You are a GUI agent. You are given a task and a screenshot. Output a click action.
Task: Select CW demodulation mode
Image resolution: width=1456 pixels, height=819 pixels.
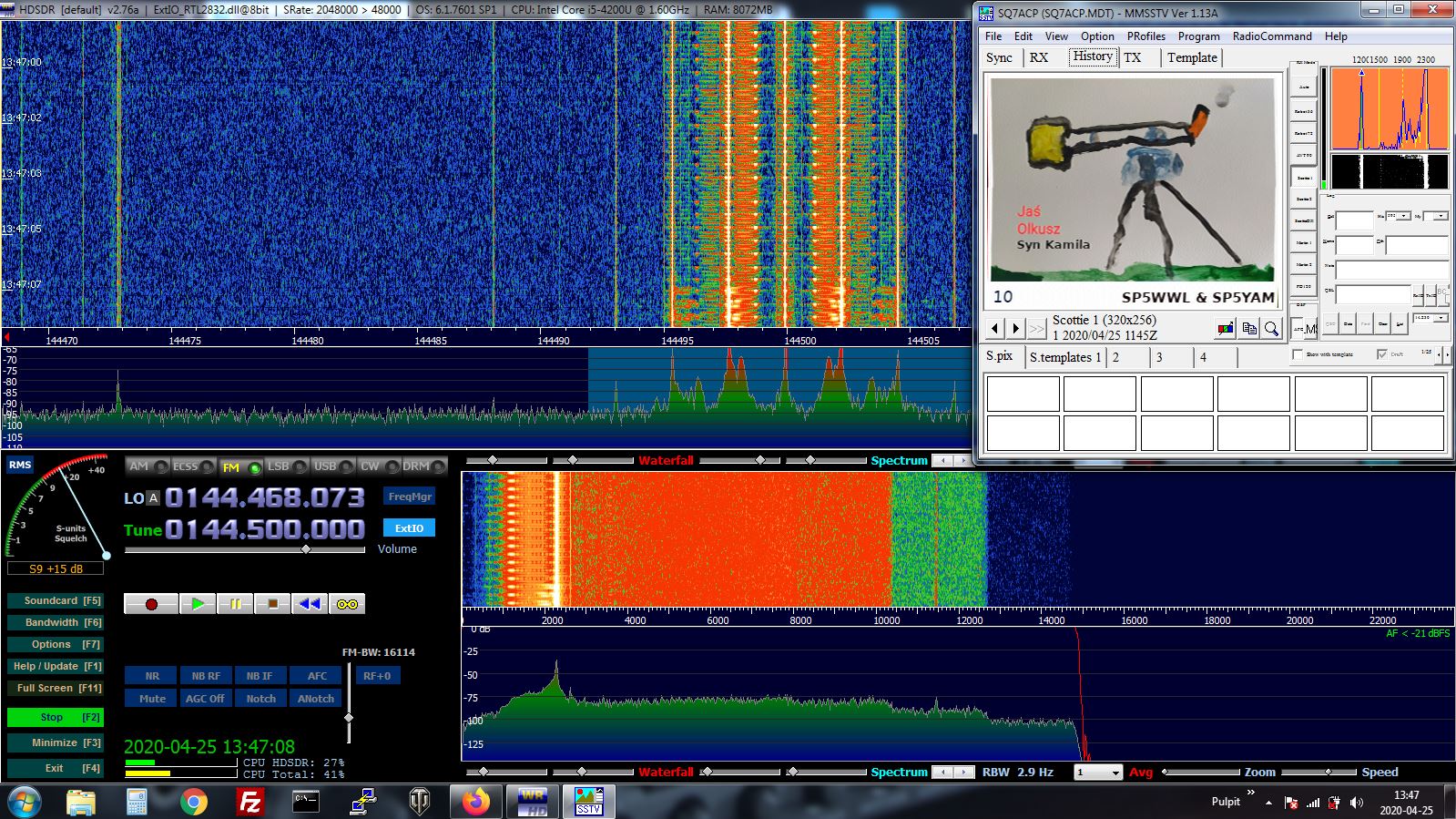[378, 466]
